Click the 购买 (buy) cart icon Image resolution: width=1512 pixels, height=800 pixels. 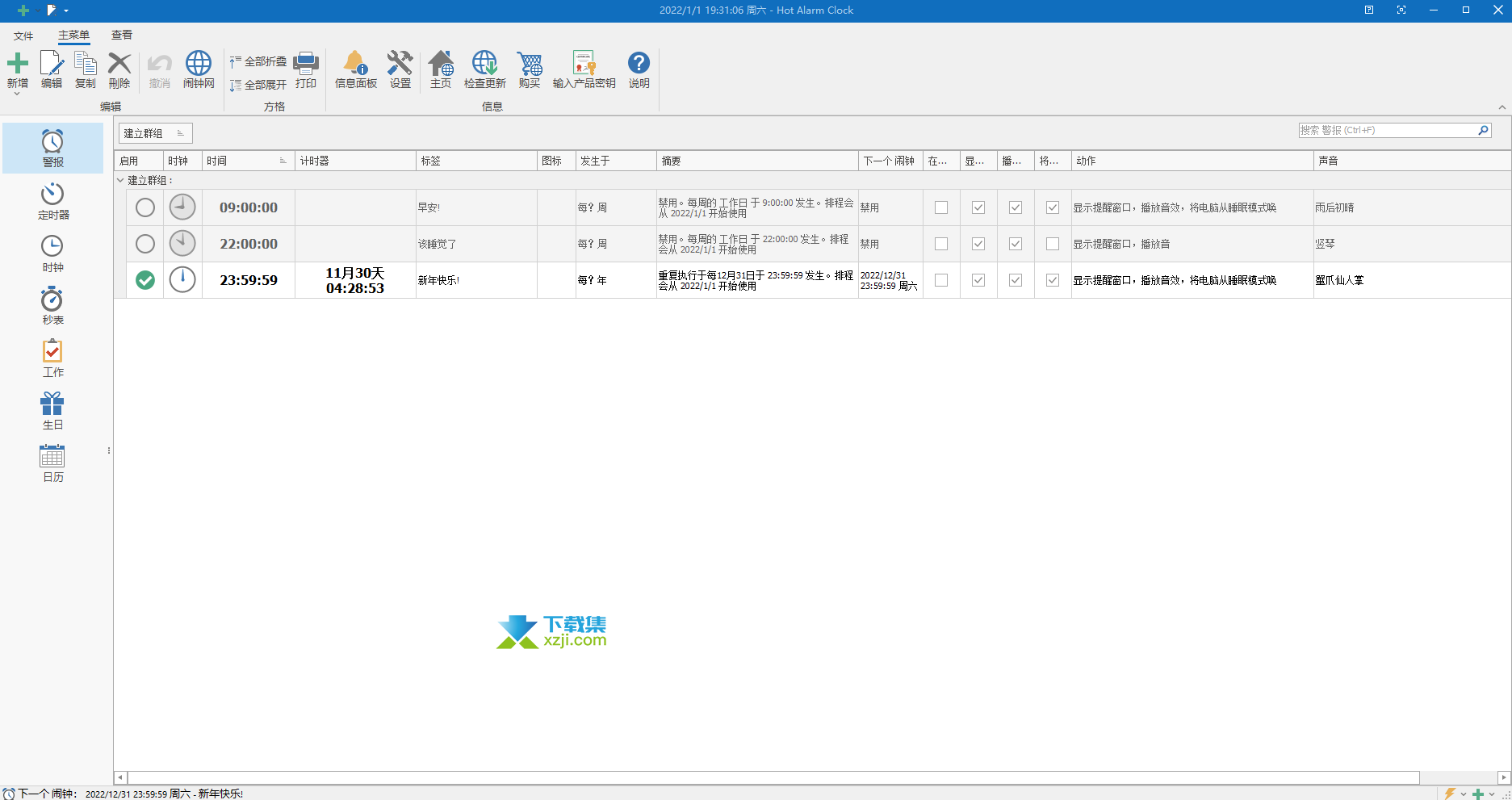[x=530, y=63]
